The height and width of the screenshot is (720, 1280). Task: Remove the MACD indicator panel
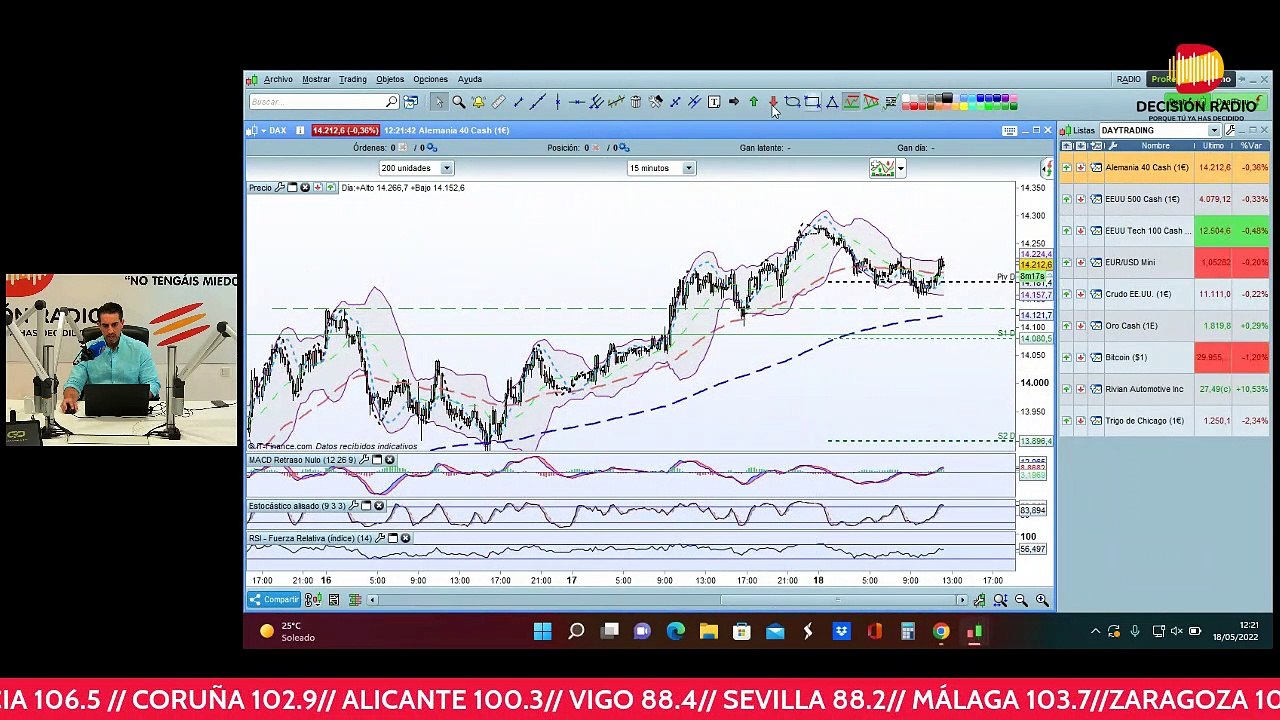click(390, 460)
